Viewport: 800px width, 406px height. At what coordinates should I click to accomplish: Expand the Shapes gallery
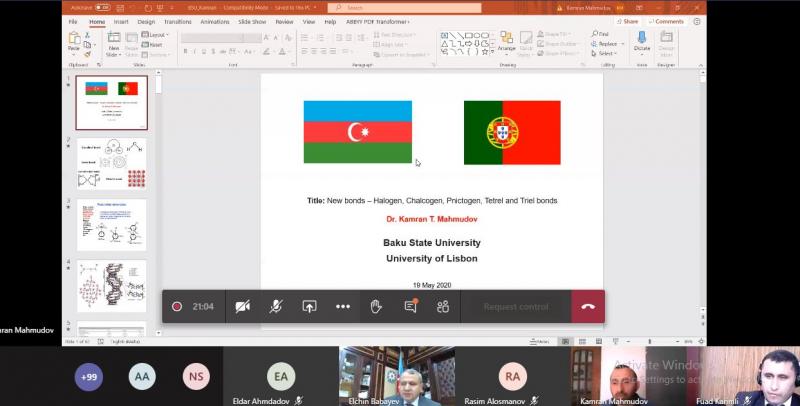tap(493, 53)
